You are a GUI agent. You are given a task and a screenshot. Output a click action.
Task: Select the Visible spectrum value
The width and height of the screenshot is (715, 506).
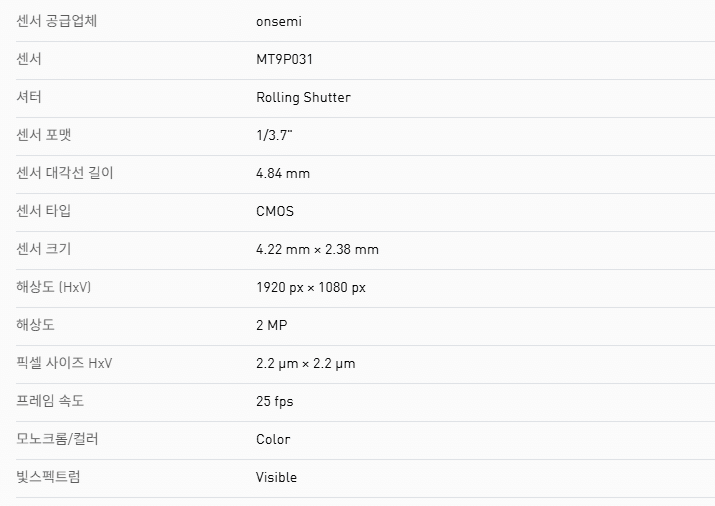point(276,477)
